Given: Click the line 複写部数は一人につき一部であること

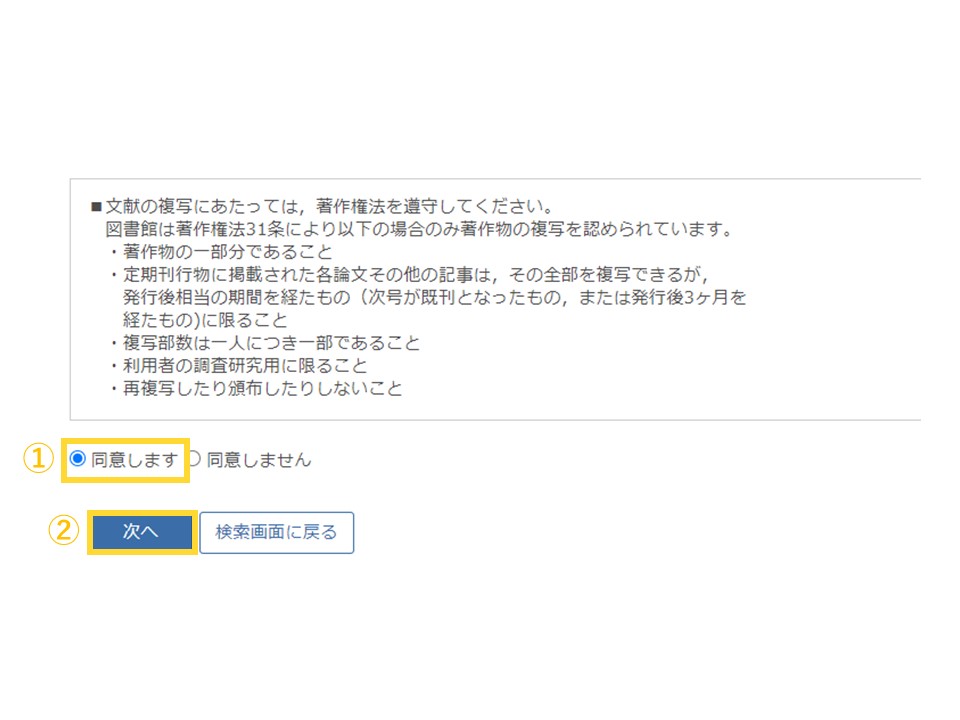Looking at the screenshot, I should click(x=271, y=343).
